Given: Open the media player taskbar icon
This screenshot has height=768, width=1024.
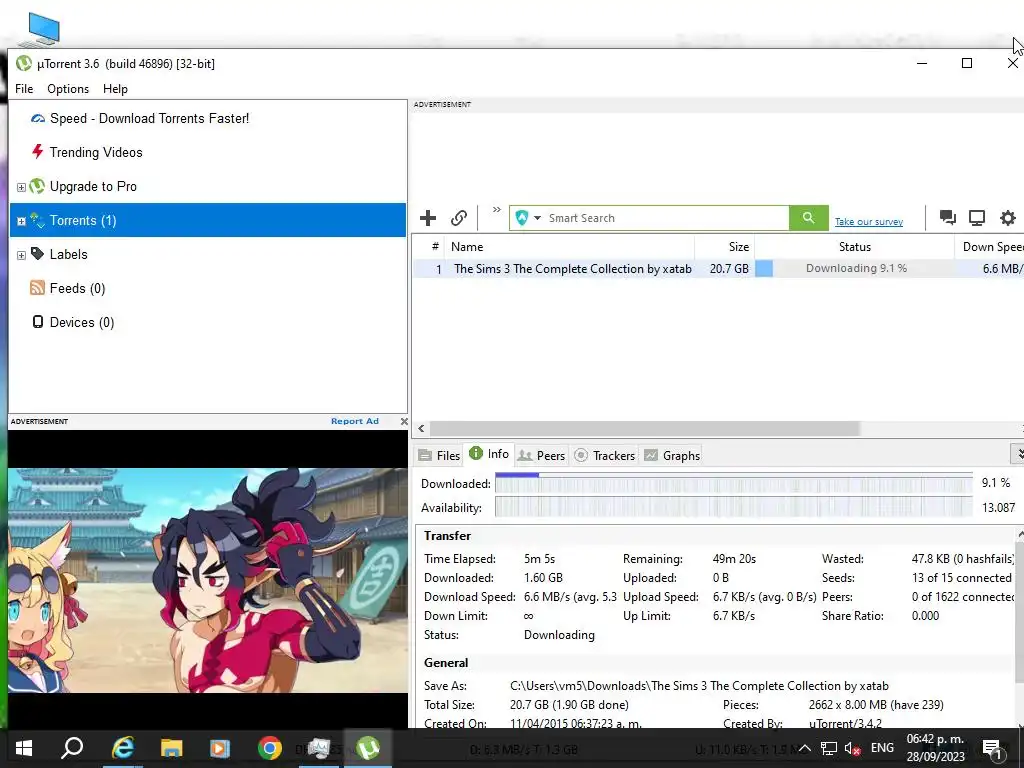Looking at the screenshot, I should coord(220,748).
